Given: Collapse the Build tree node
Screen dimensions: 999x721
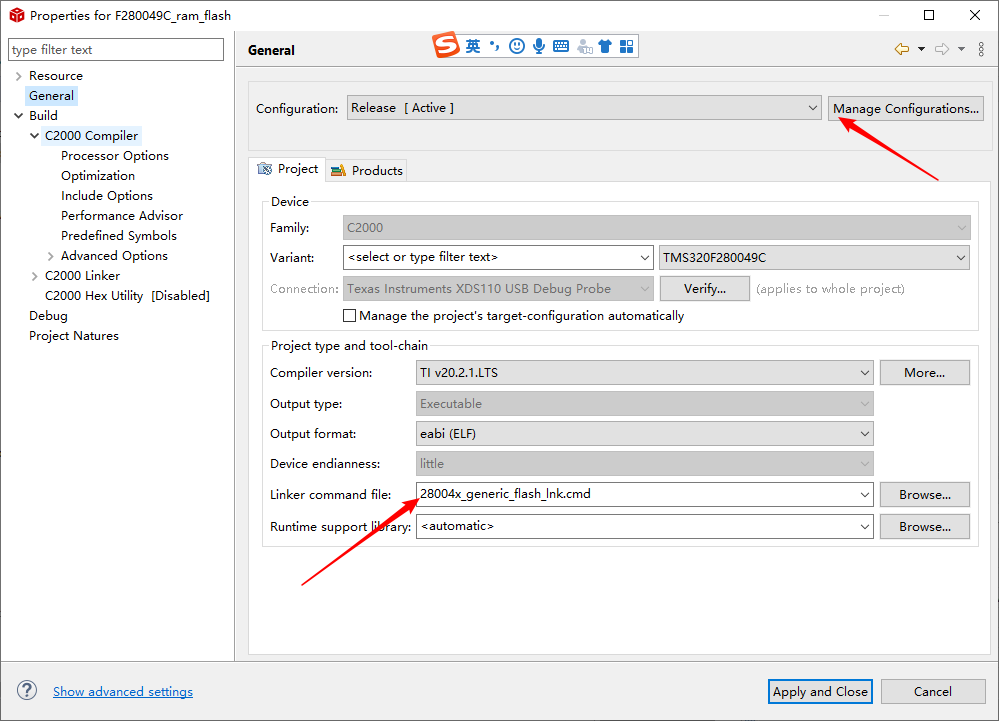Looking at the screenshot, I should (x=18, y=115).
